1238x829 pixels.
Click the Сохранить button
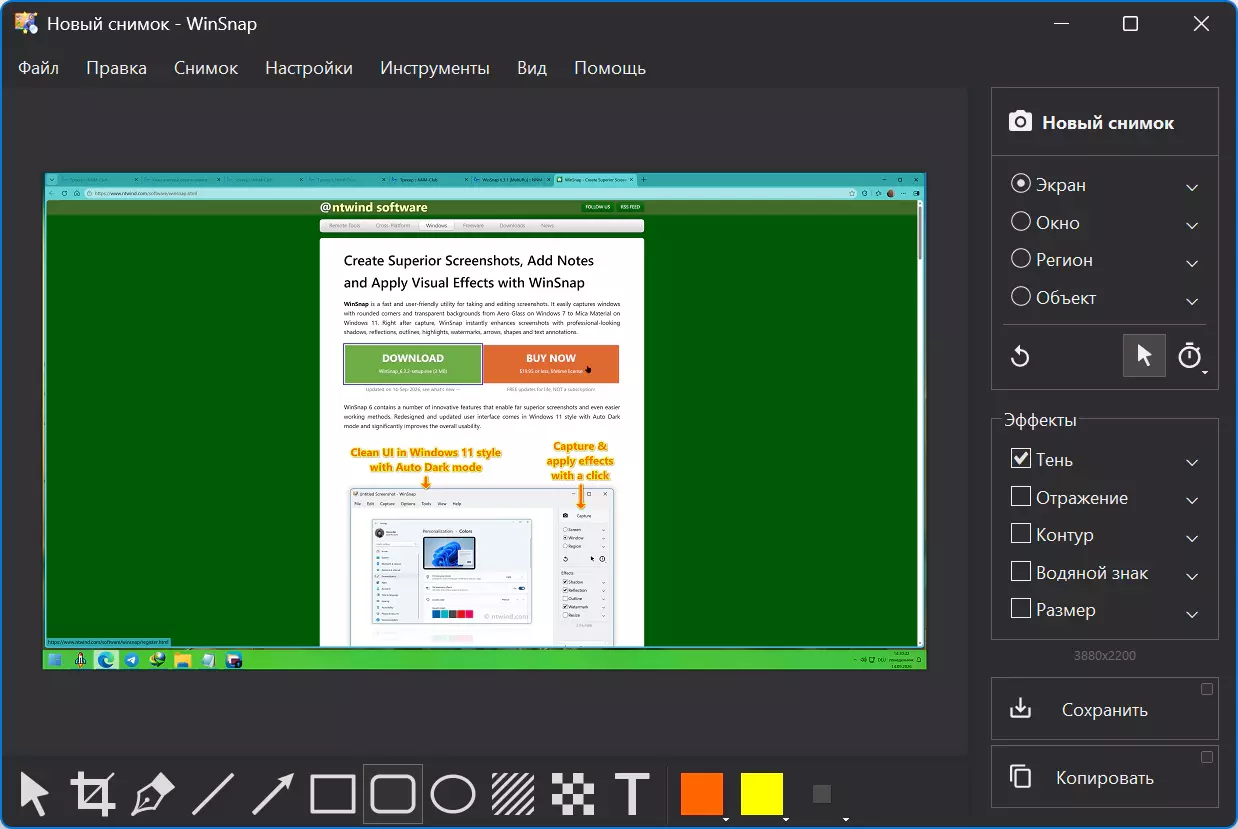point(1105,709)
